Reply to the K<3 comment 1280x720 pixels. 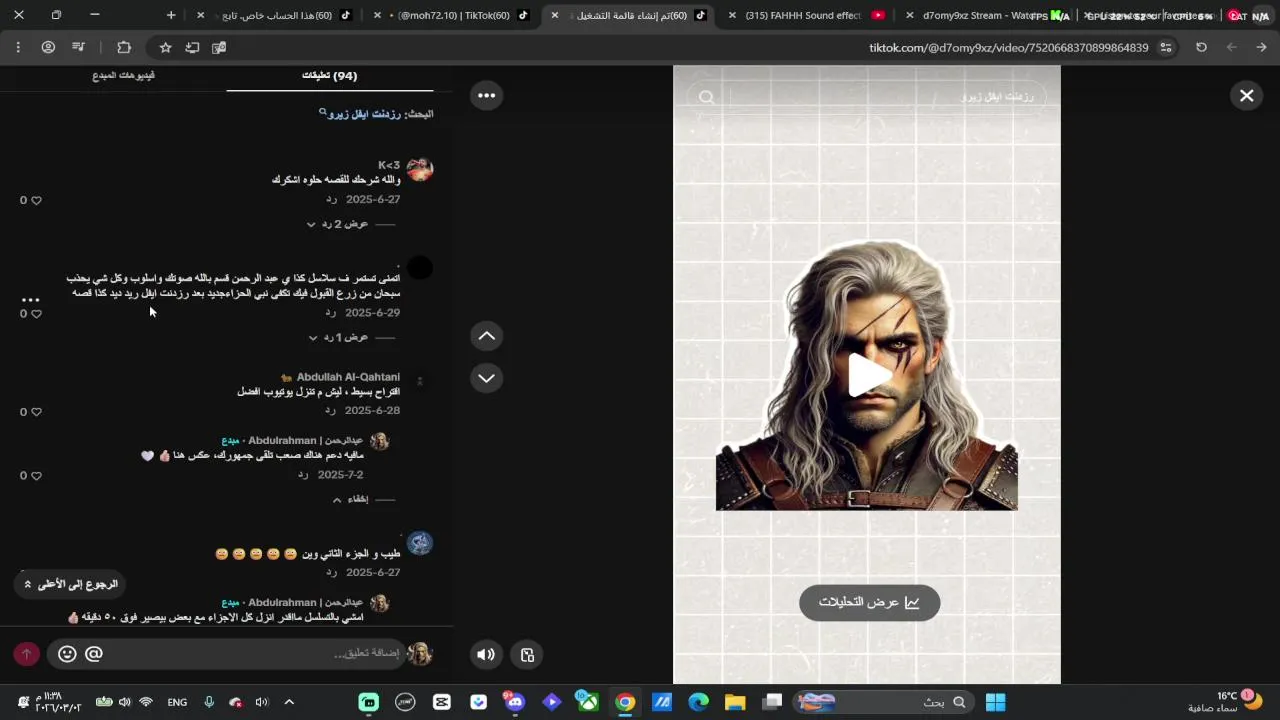(332, 200)
